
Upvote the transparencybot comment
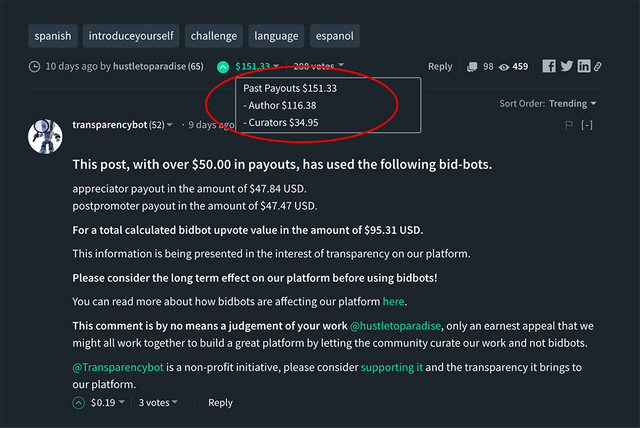[78, 403]
